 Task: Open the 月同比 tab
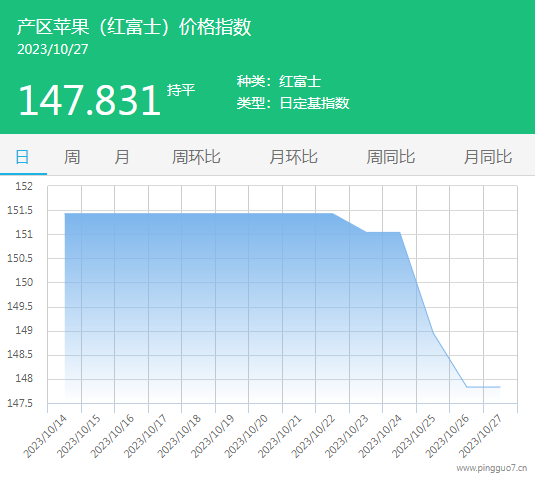coord(488,157)
